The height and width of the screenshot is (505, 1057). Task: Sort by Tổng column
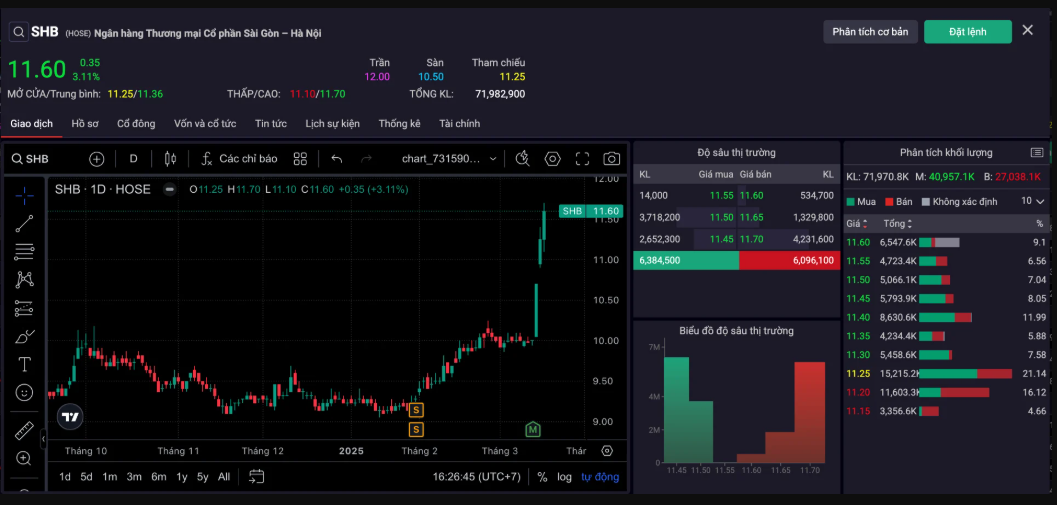(x=897, y=223)
